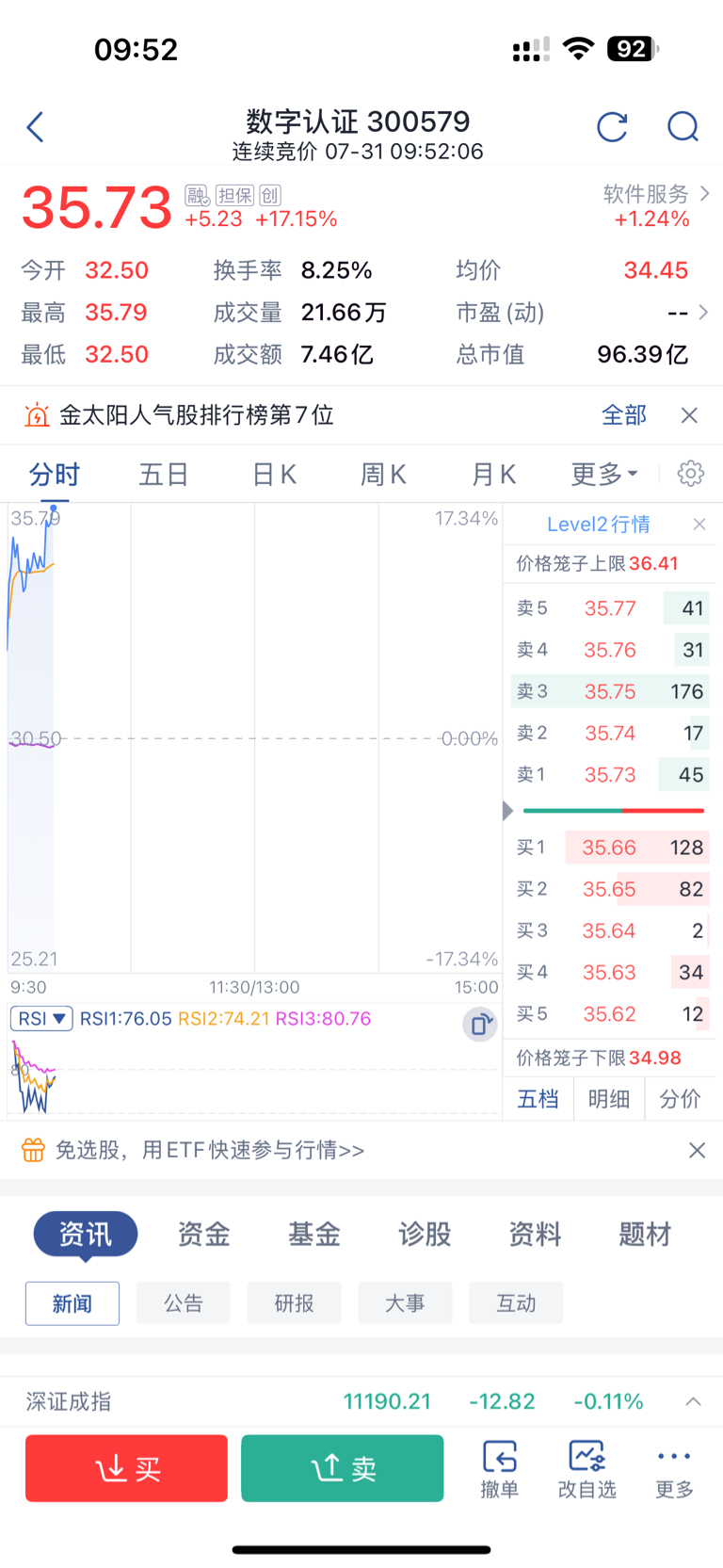Tap the back arrow icon

[36, 127]
